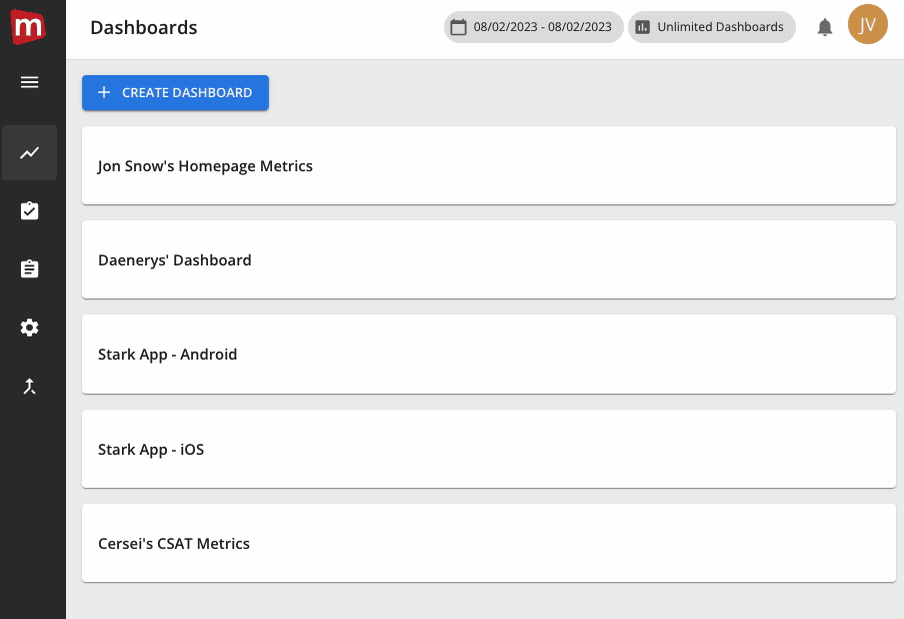Select the Stark App - Android dashboard

coord(488,354)
